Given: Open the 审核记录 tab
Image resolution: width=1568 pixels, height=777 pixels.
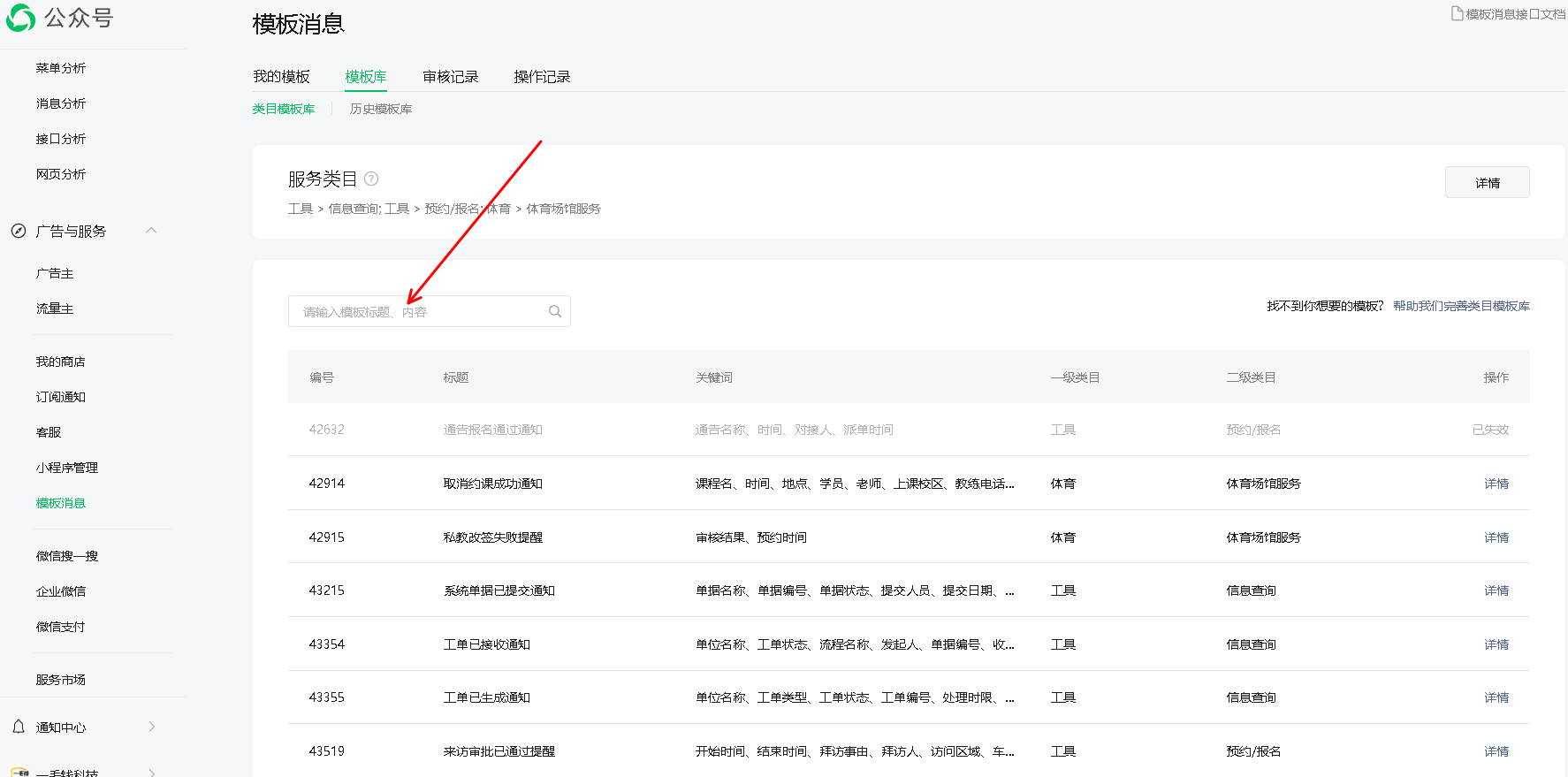Looking at the screenshot, I should (451, 77).
